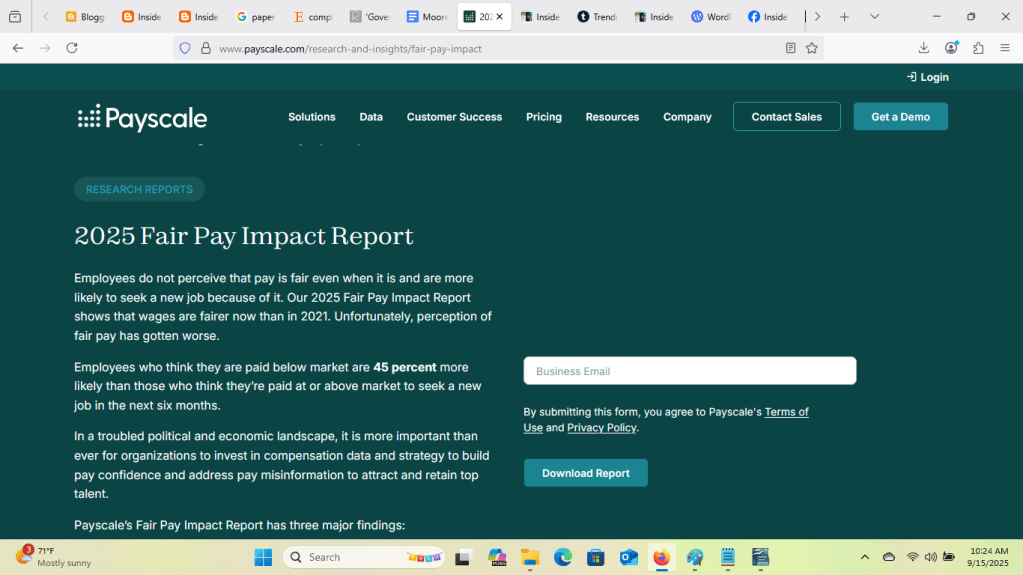Launch Microsoft 365 Copilot from the taskbar
The height and width of the screenshot is (575, 1023).
pos(497,557)
